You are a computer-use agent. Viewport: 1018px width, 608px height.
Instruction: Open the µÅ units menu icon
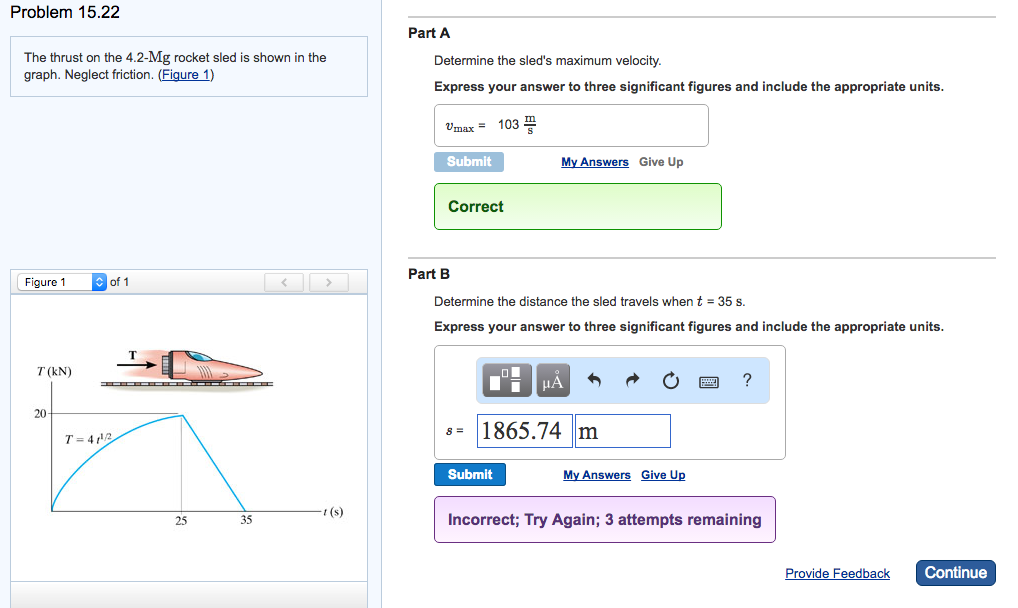pos(552,380)
